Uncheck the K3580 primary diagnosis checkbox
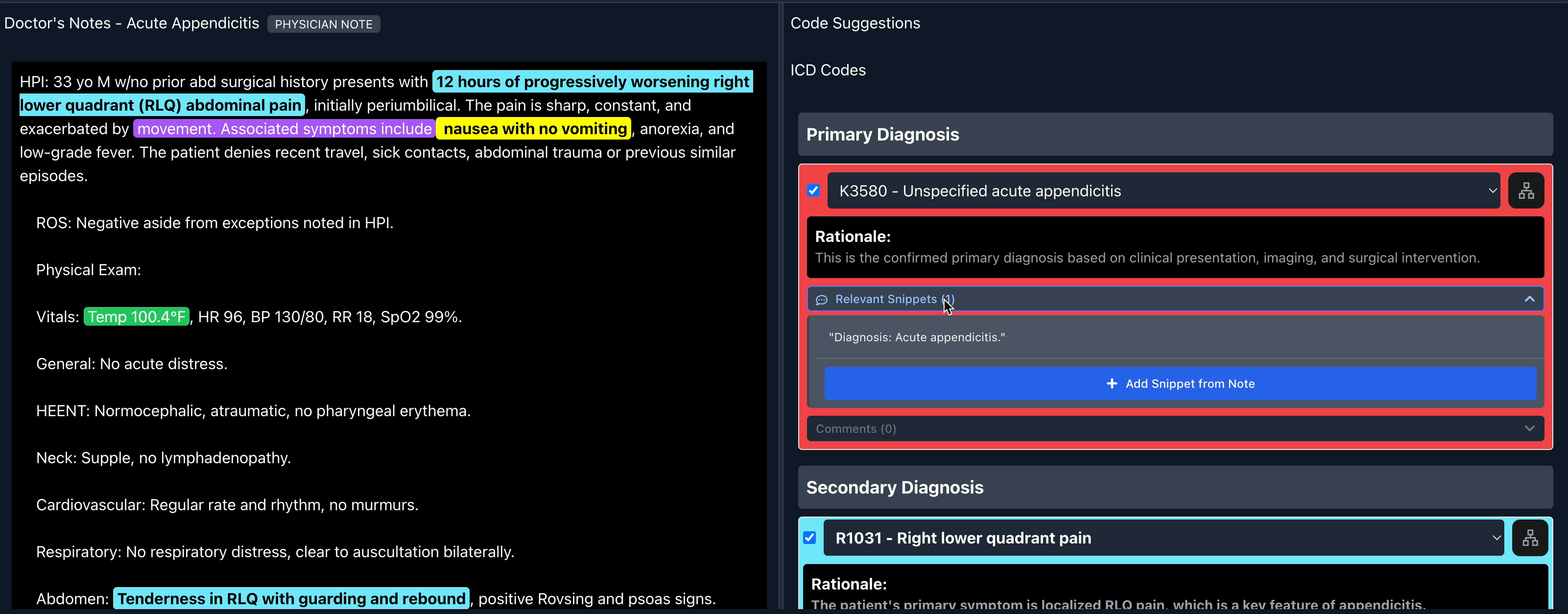Screen dimensions: 1568x614 813,190
